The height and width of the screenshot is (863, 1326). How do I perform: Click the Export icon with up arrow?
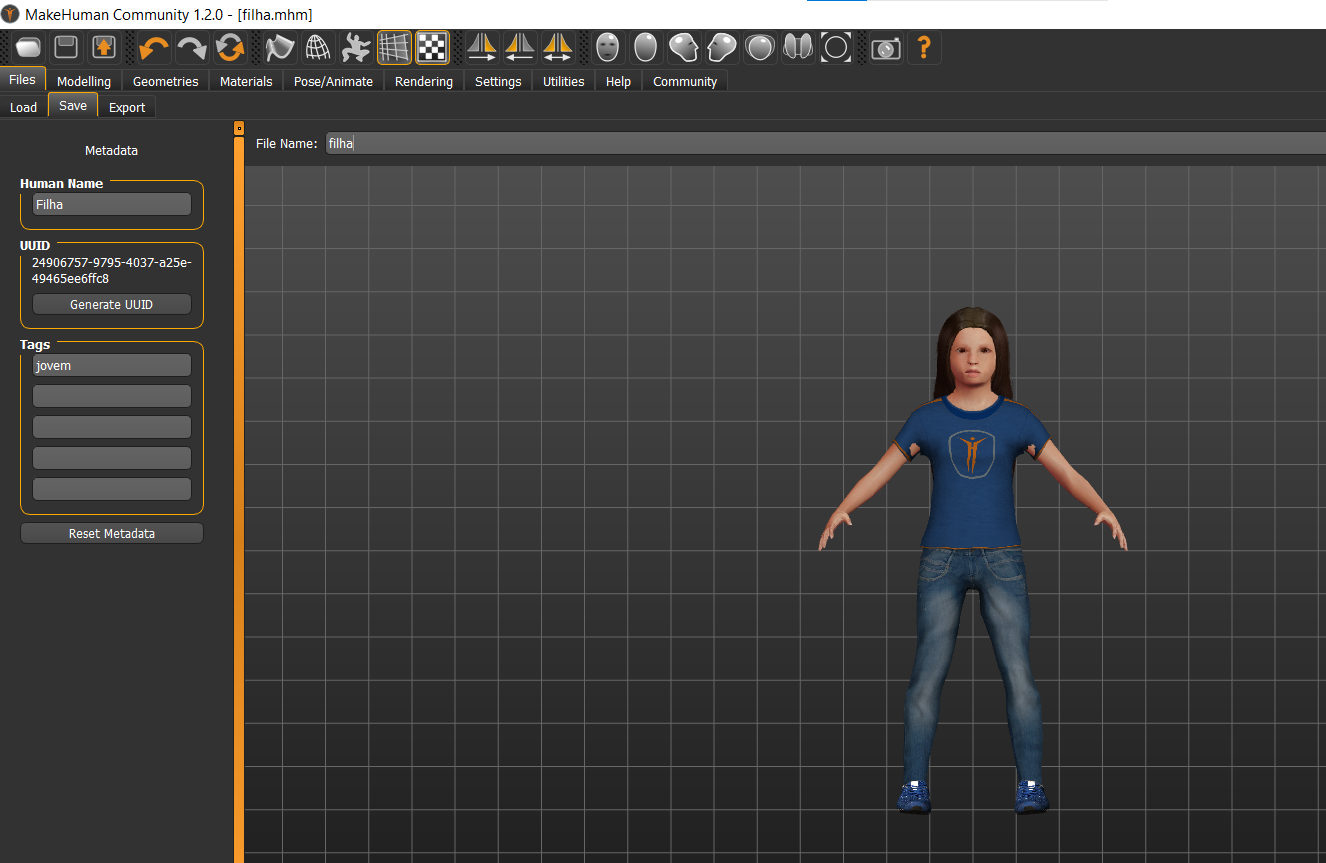[104, 47]
